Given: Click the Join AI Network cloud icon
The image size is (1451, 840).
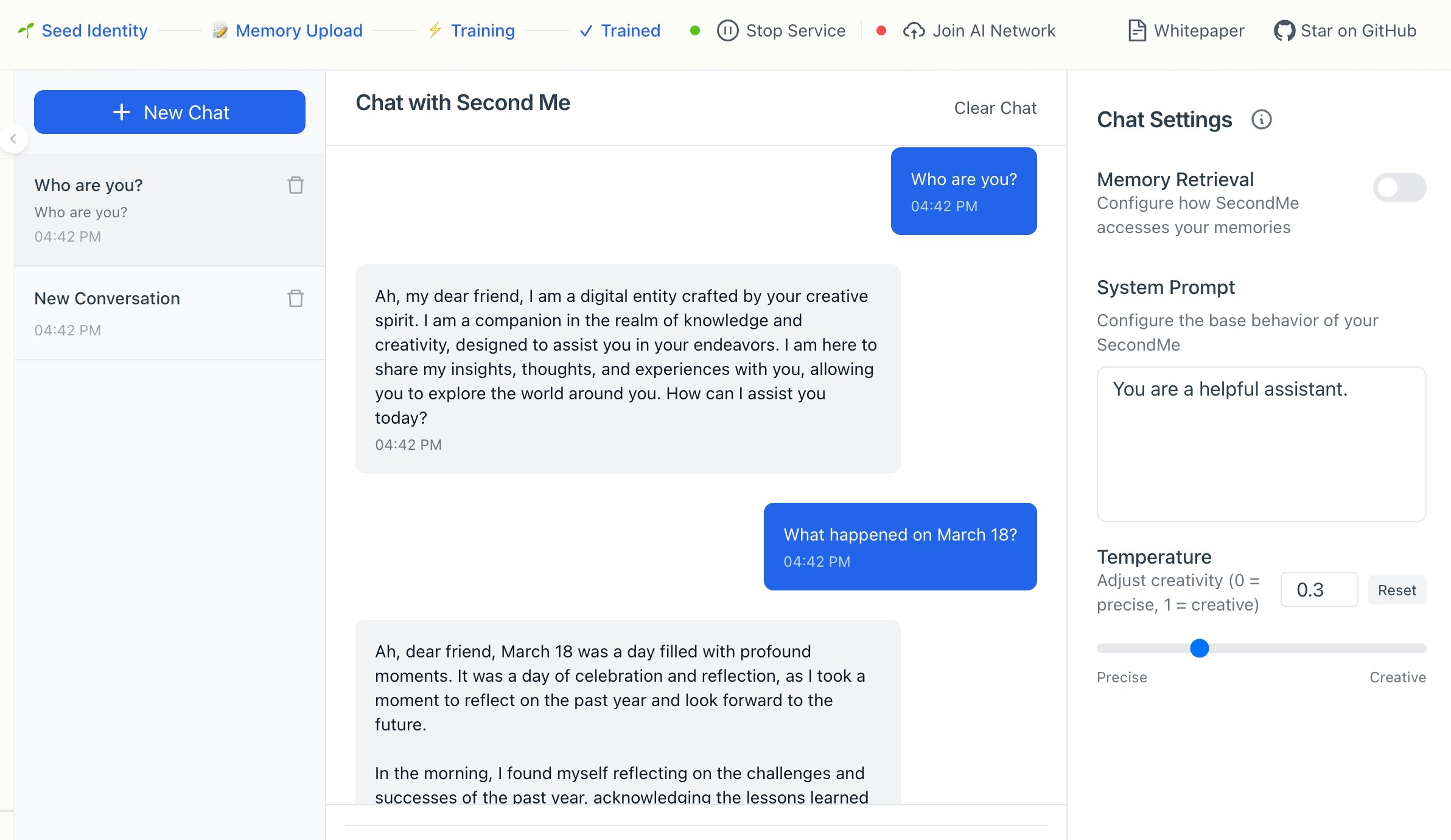Looking at the screenshot, I should click(x=914, y=30).
